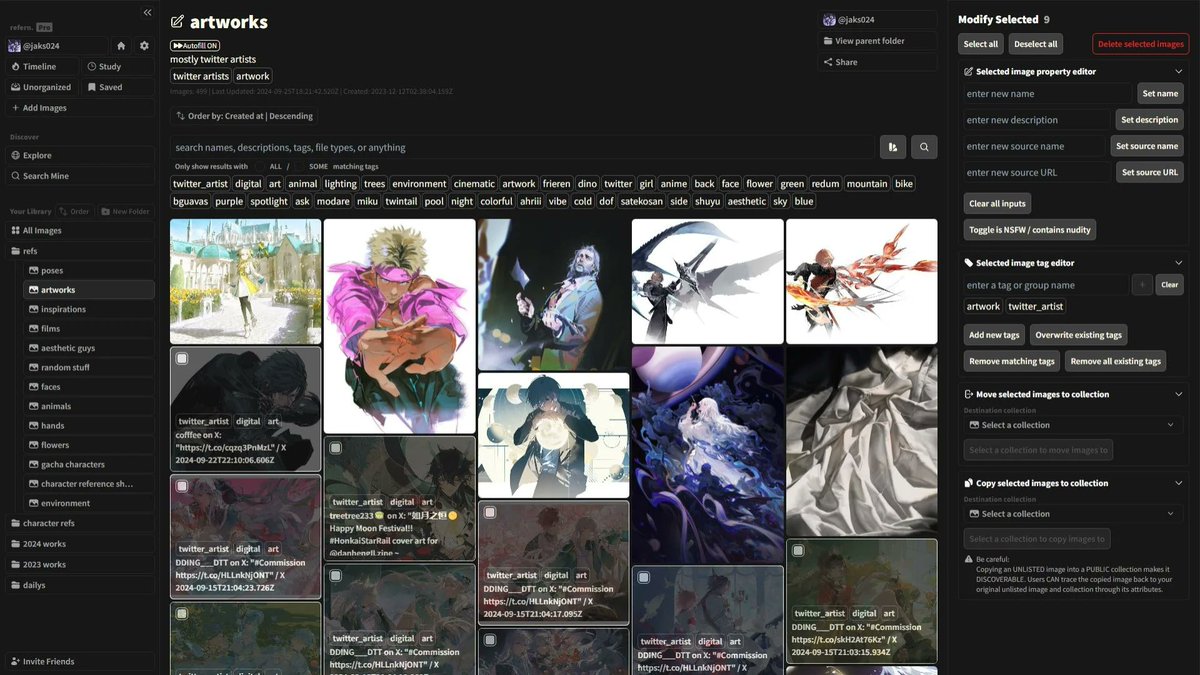Click the clock icon on Study

click(x=92, y=66)
